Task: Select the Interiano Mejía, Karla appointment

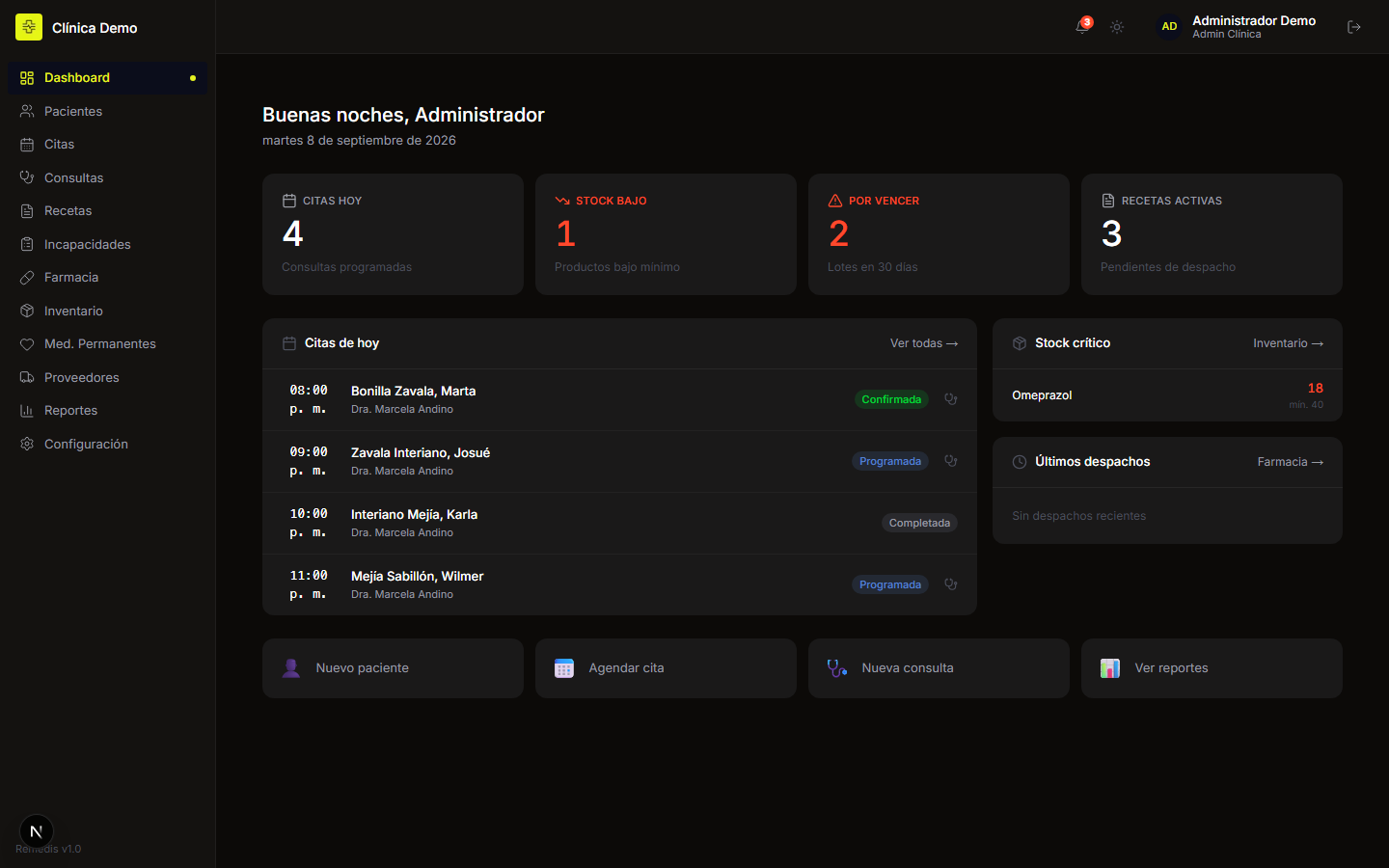Action: [619, 523]
